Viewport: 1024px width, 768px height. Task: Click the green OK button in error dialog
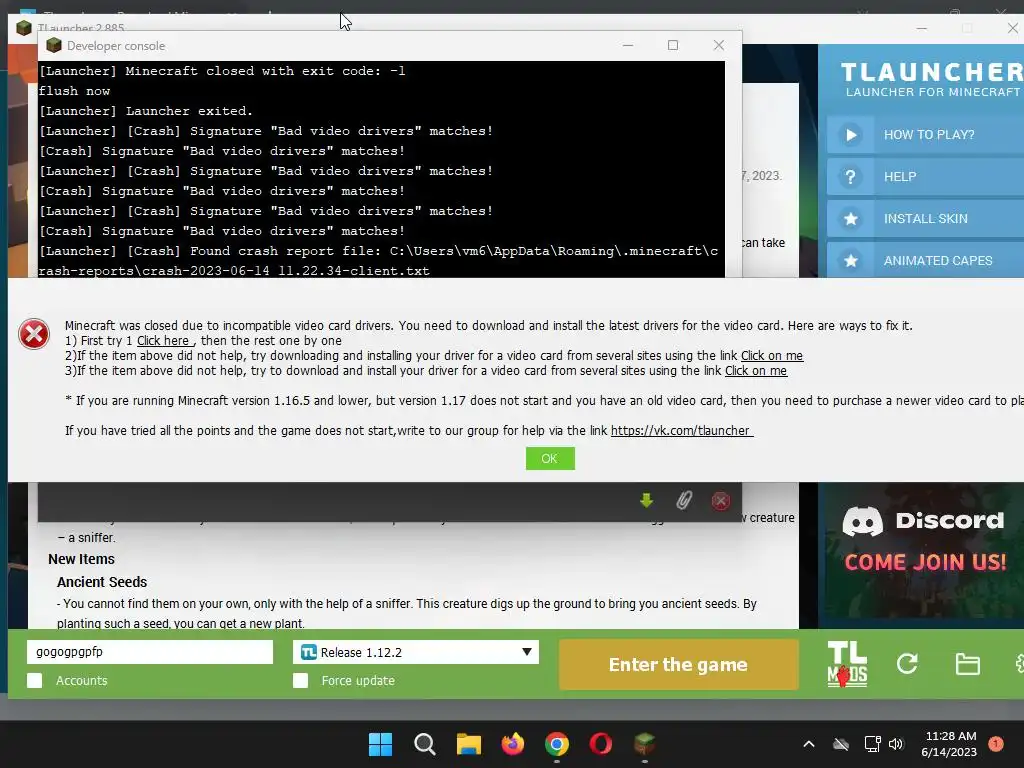point(550,458)
